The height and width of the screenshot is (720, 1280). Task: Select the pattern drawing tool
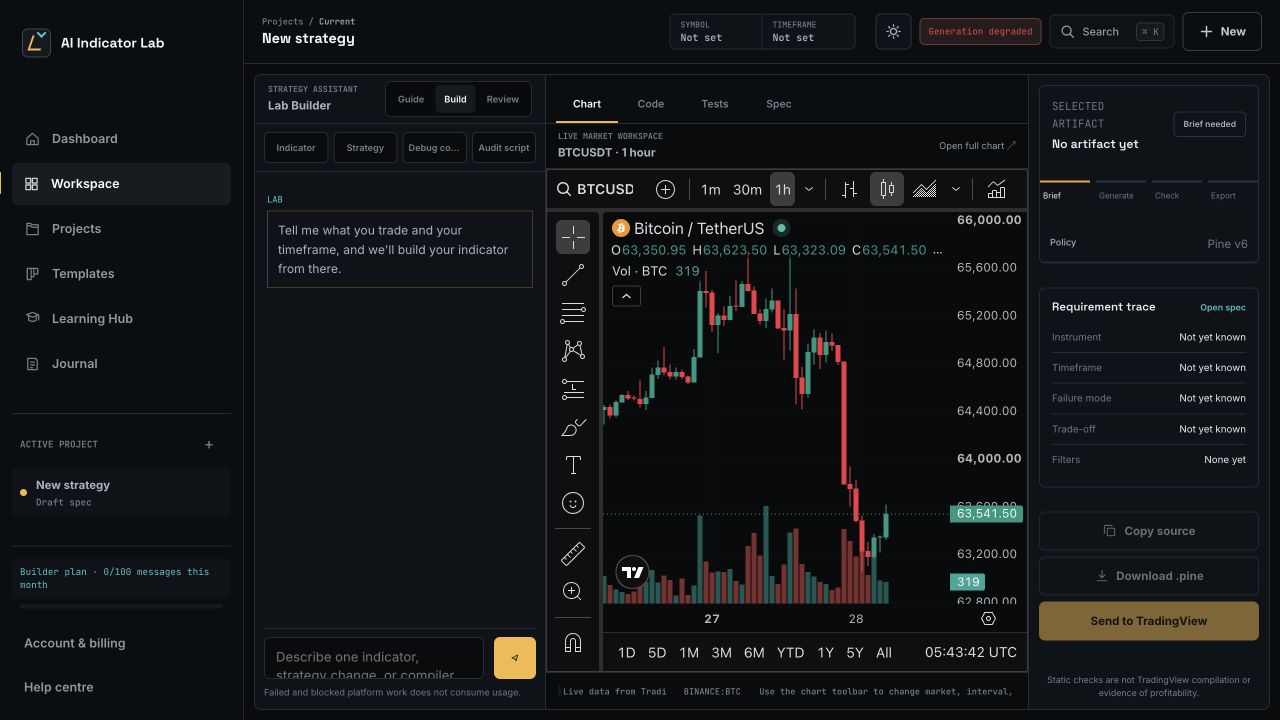coord(573,351)
